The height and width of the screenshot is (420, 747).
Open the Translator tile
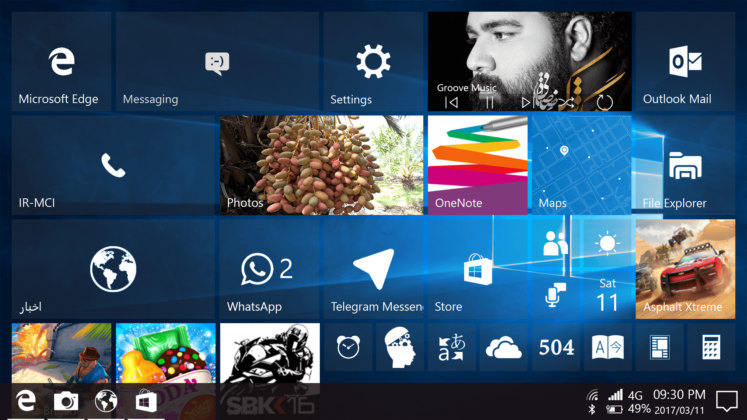tap(452, 347)
